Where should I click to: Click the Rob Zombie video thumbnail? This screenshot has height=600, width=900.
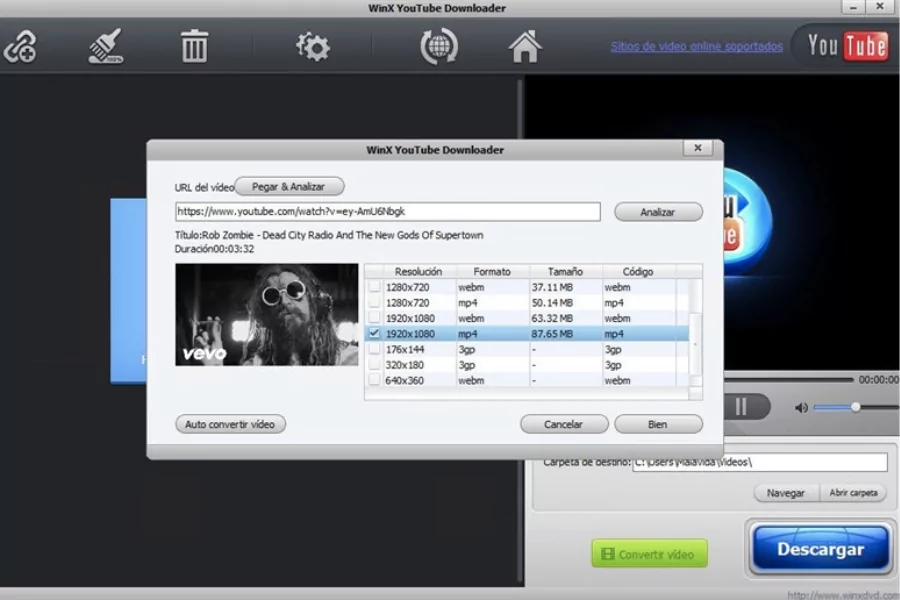(x=266, y=315)
